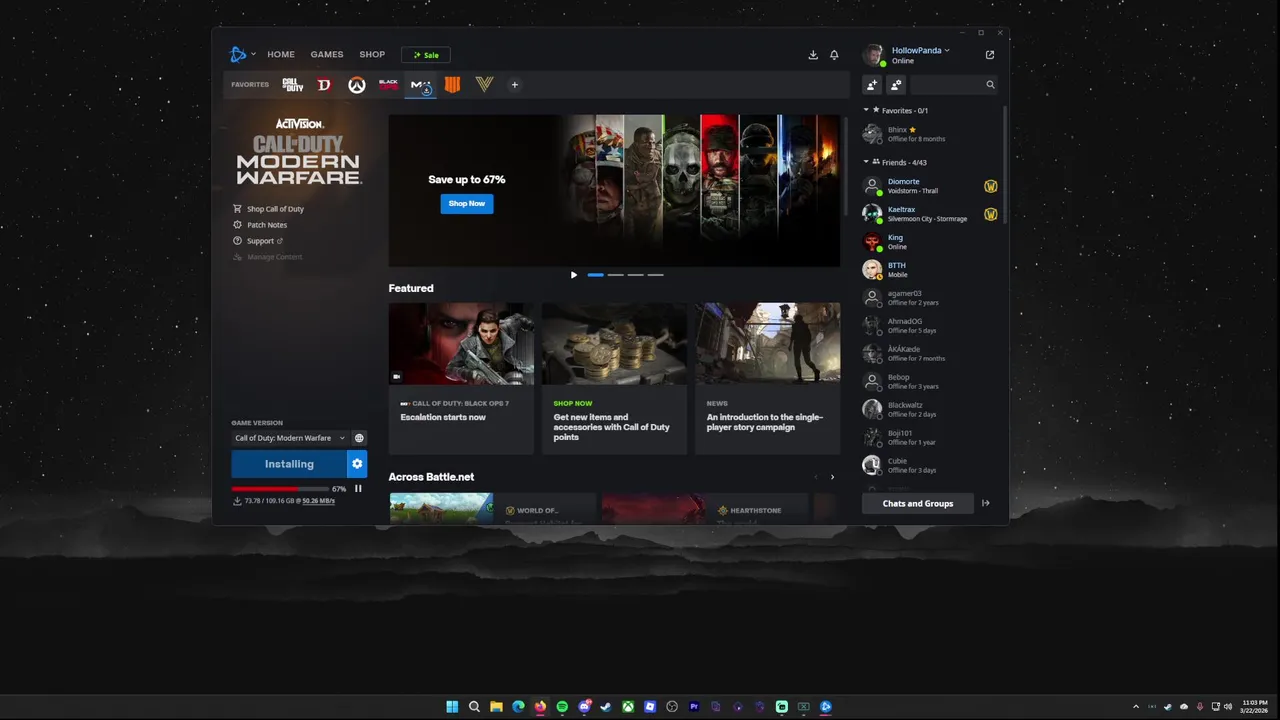Open the logo dropdown chevron
Viewport: 1280px width, 720px height.
coord(253,54)
